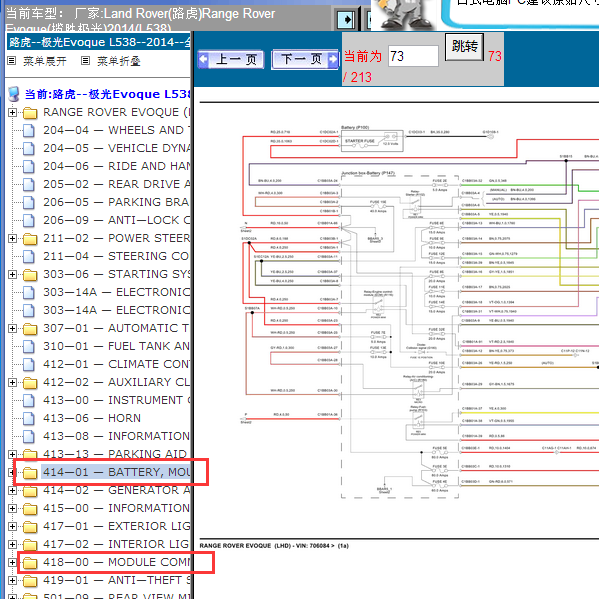Click the page icon of 413—06 HORN
This screenshot has height=599, width=599.
click(x=29, y=418)
